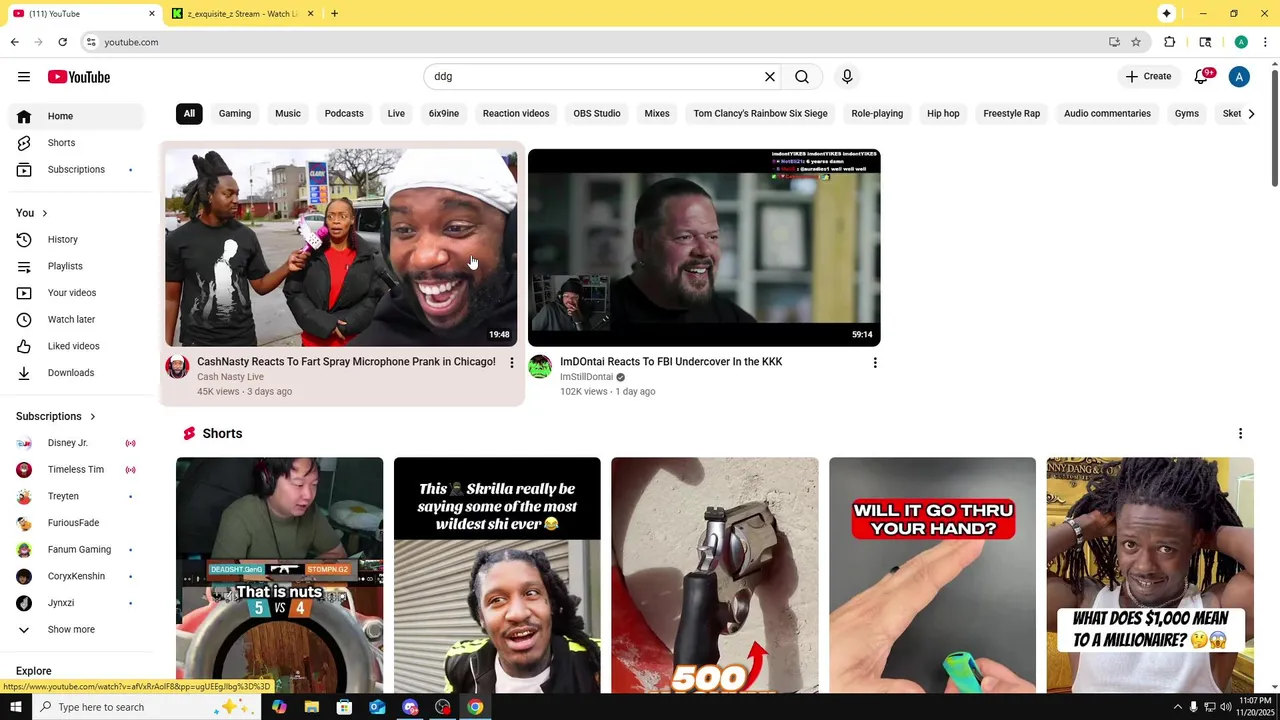Open more options for the ImDOntai video
Screen dimensions: 1280x720
[x=875, y=363]
